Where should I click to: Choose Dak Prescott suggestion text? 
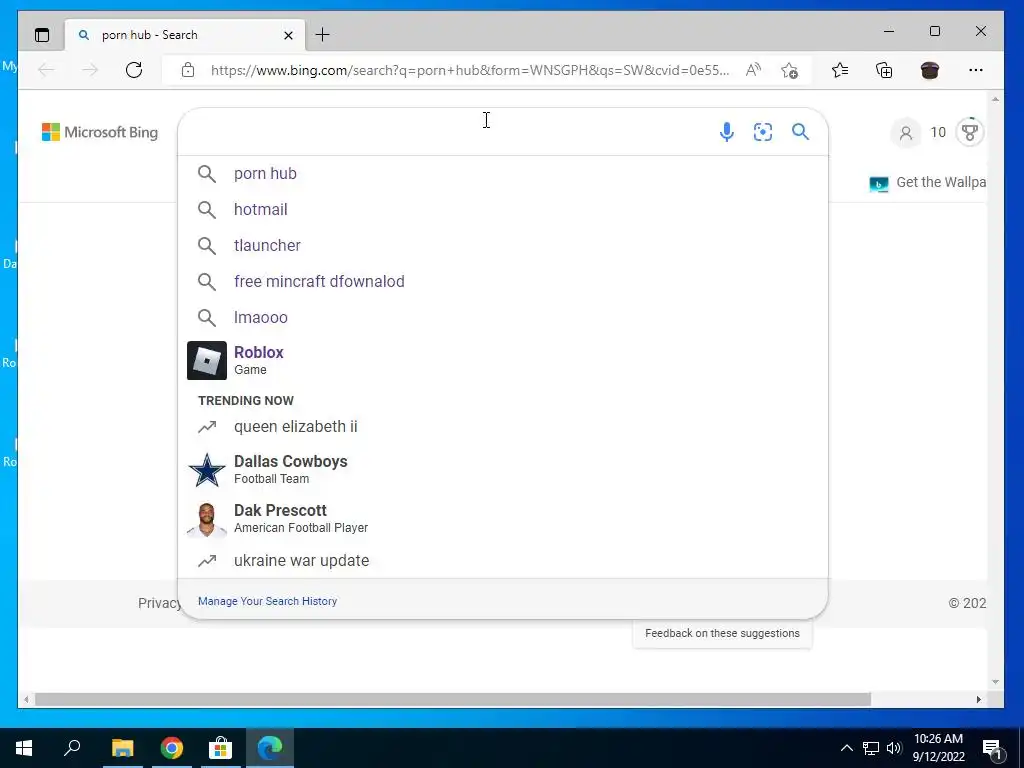(x=300, y=519)
